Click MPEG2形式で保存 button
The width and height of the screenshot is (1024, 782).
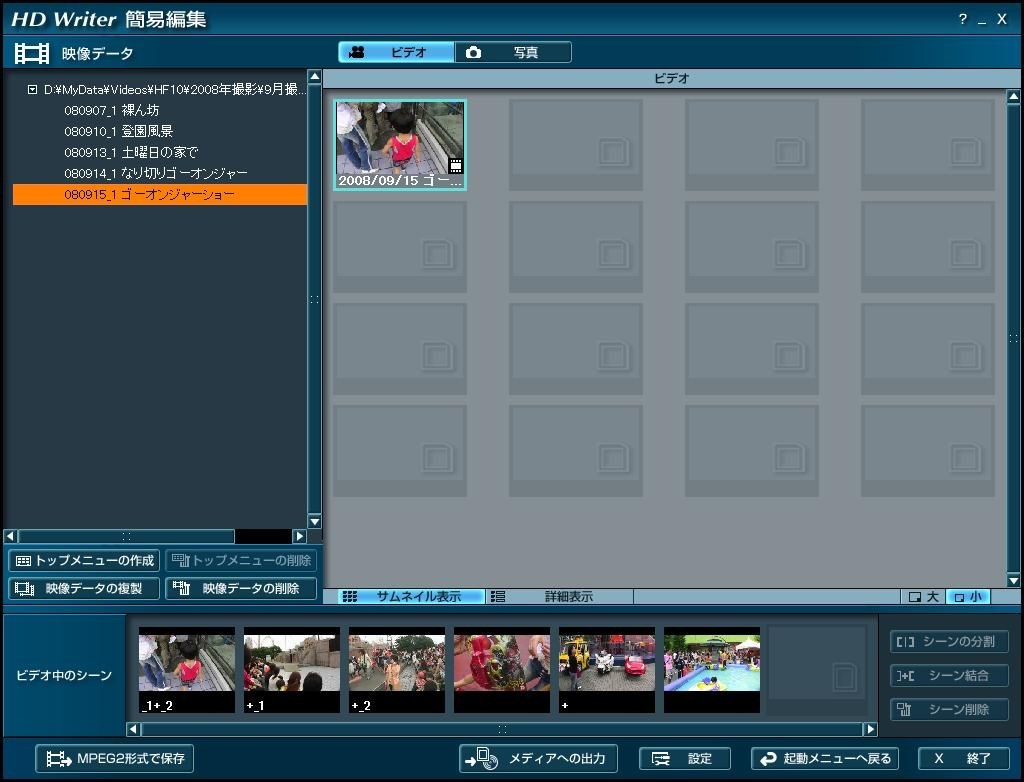(114, 758)
